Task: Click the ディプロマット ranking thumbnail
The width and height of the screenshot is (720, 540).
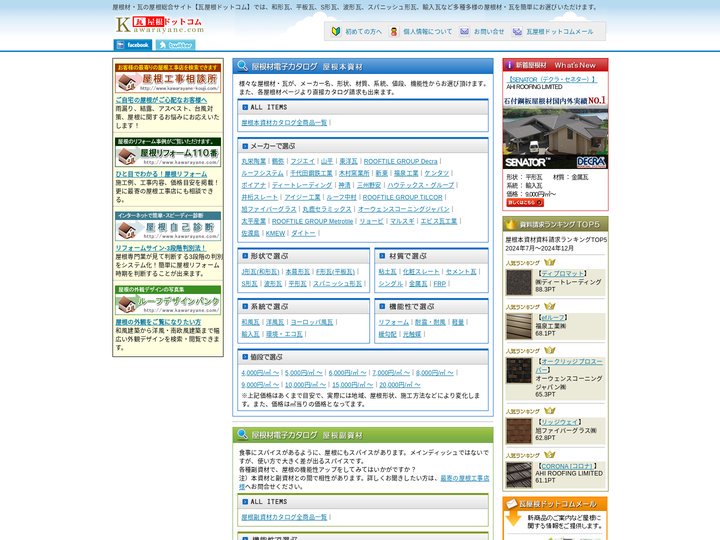Action: point(519,282)
